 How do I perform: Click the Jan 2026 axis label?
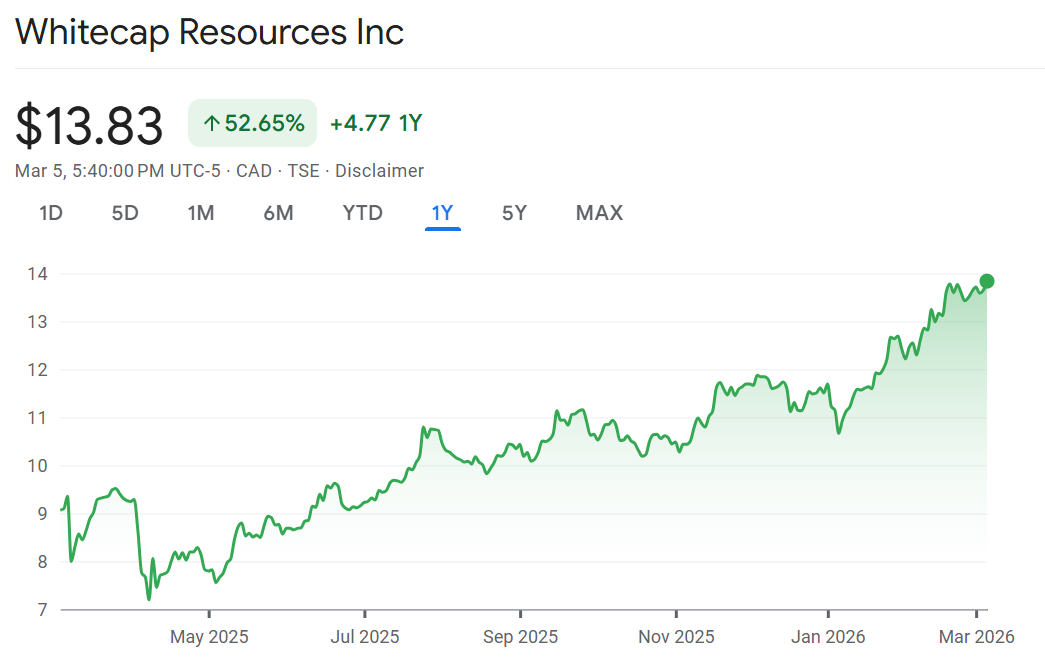coord(828,637)
